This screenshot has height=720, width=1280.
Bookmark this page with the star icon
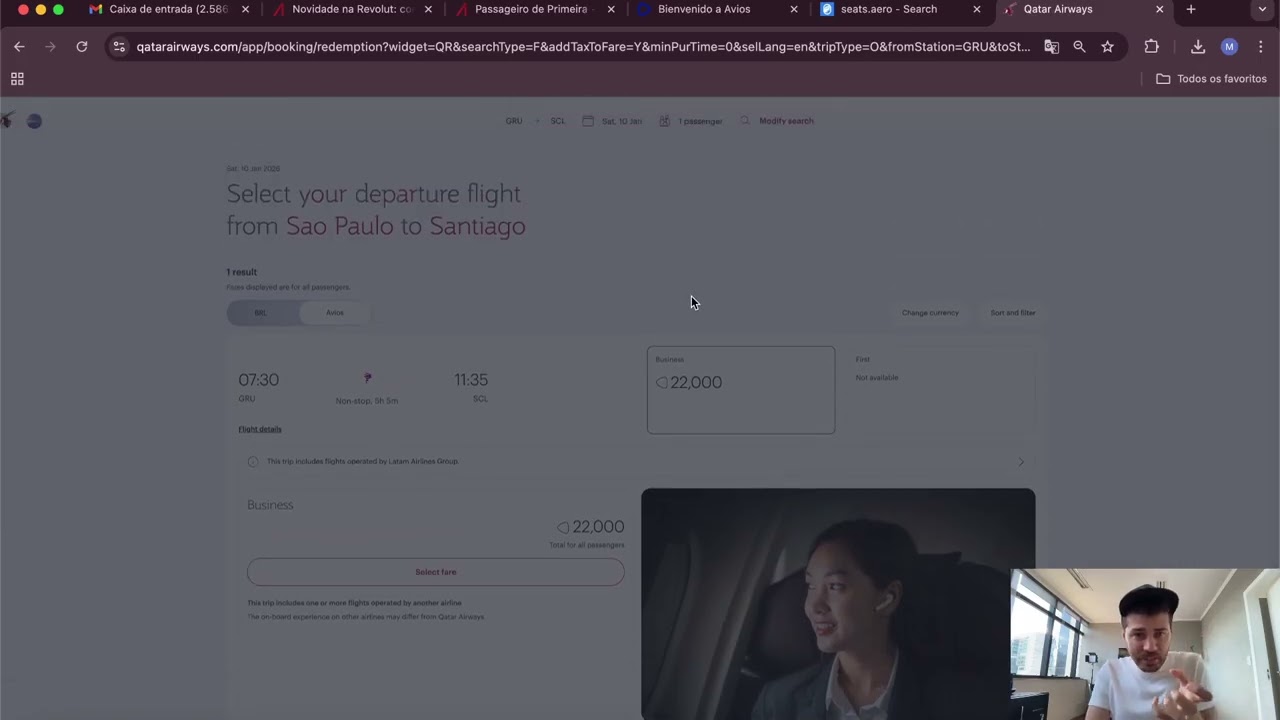pyautogui.click(x=1107, y=47)
